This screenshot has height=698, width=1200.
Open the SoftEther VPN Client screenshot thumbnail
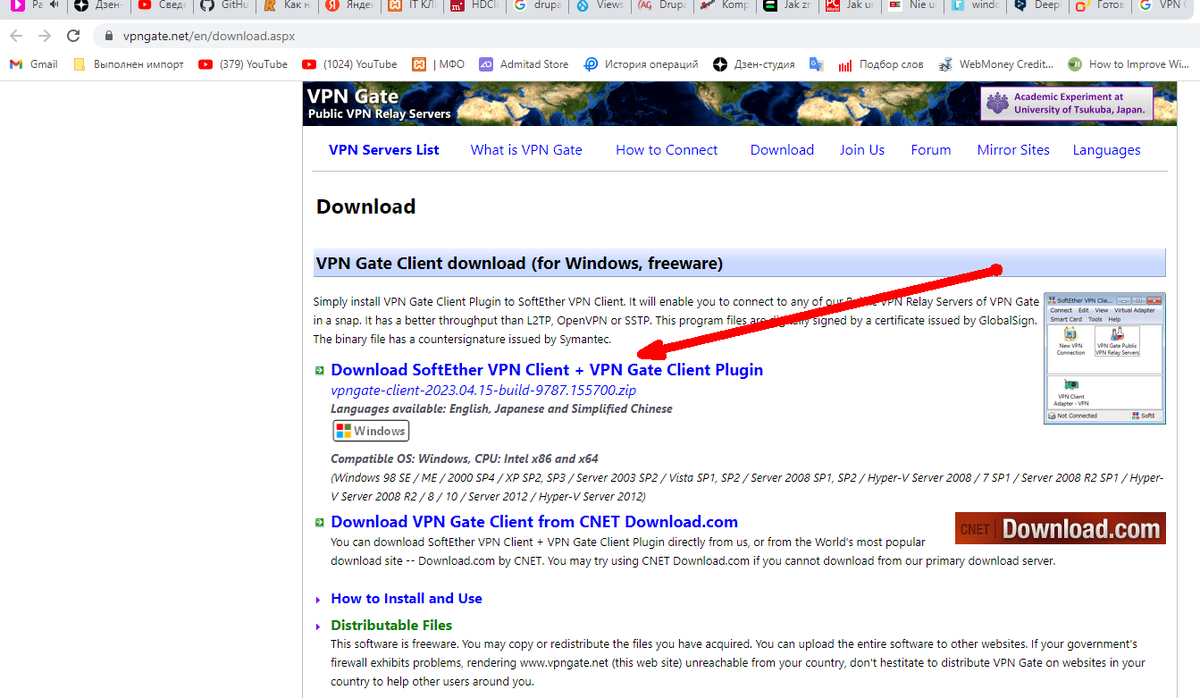[x=1105, y=359]
